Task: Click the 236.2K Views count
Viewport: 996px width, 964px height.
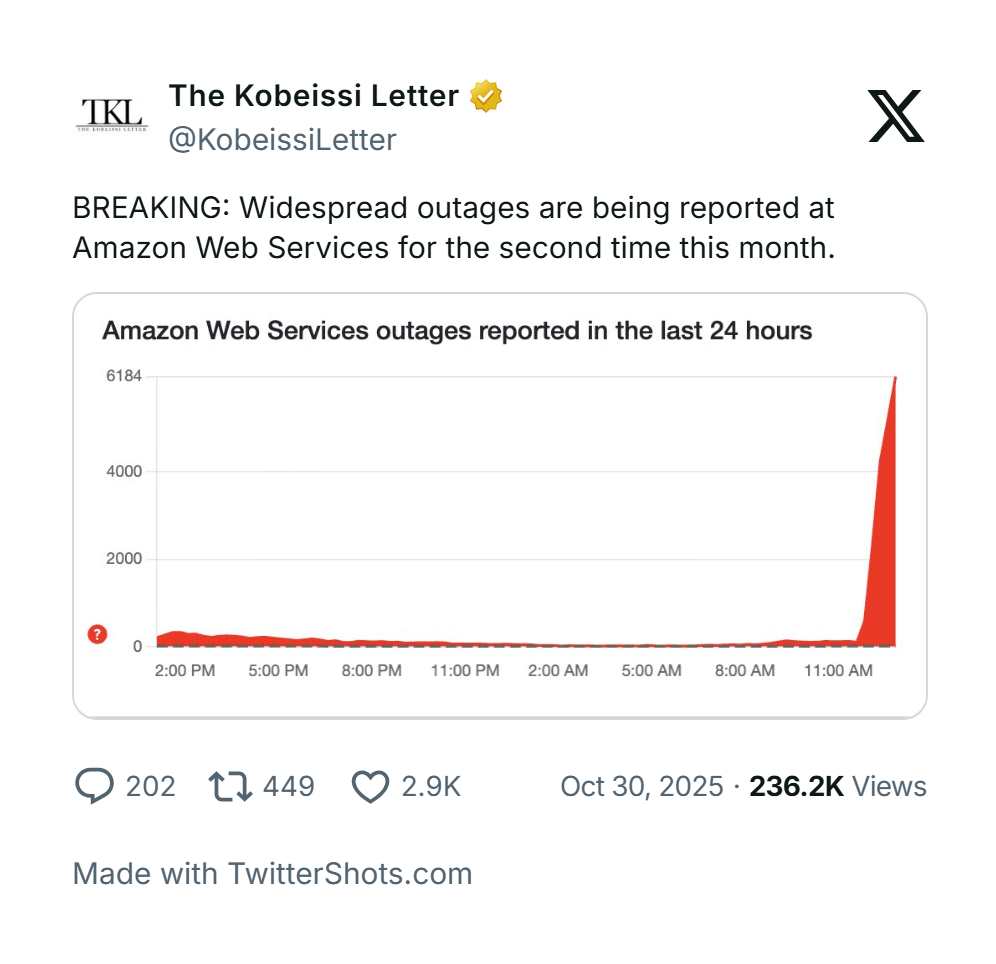Action: 838,786
